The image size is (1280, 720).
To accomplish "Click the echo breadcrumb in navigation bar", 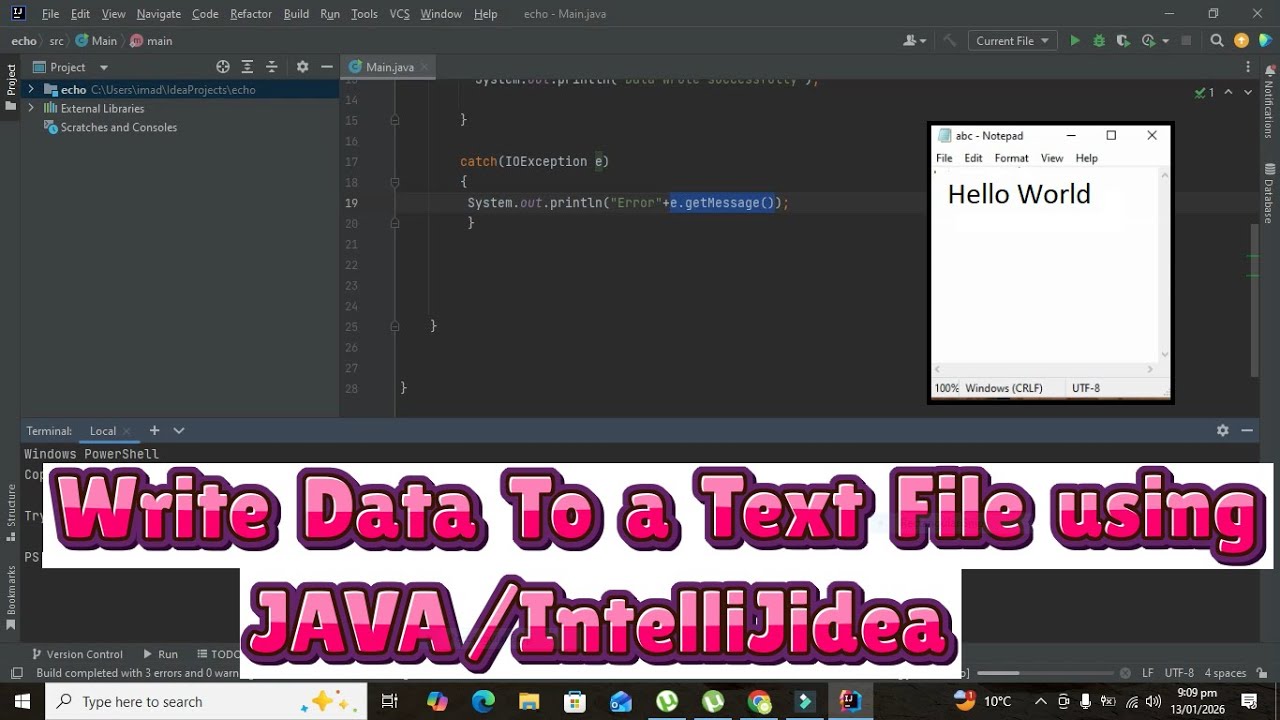I will [x=24, y=41].
